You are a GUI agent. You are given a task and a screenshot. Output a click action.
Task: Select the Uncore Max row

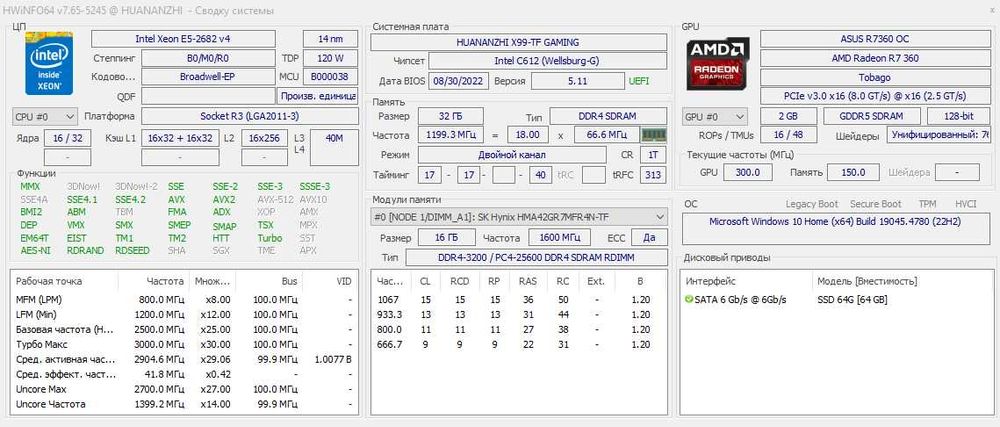pyautogui.click(x=184, y=389)
